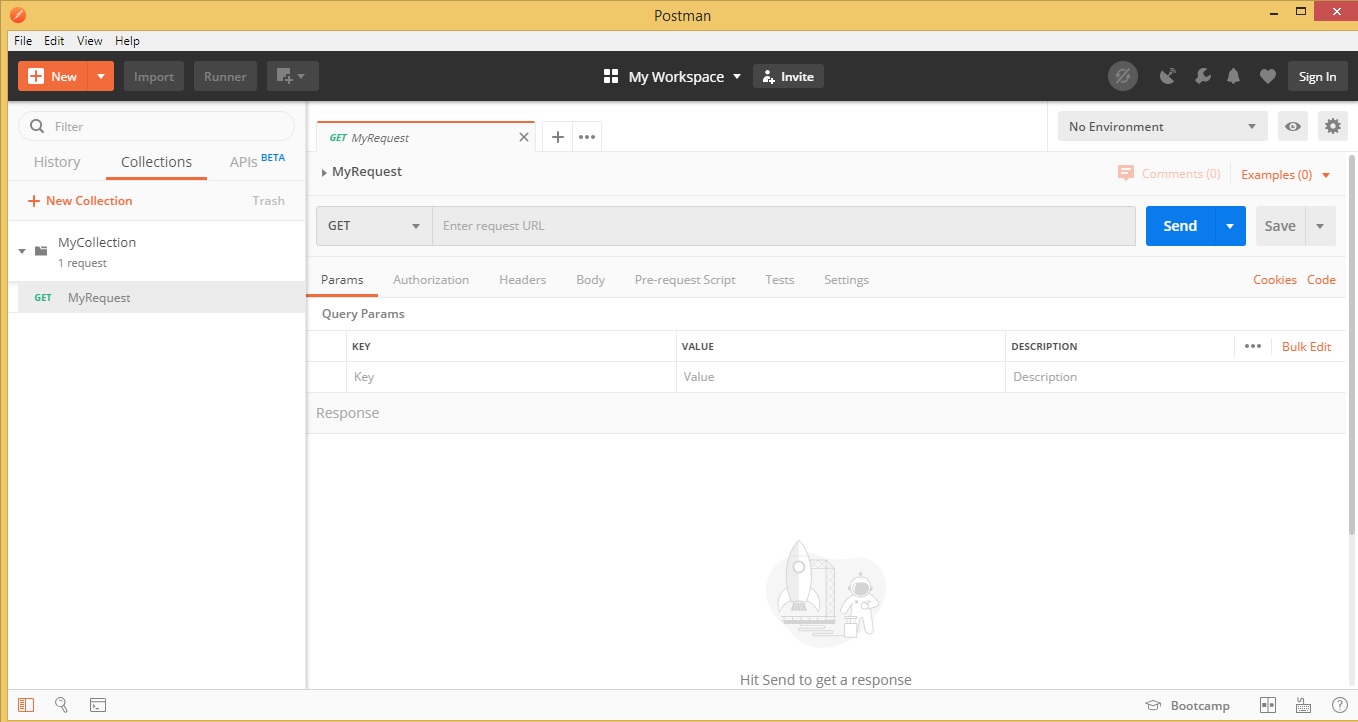Open the Edit menu

click(x=54, y=41)
